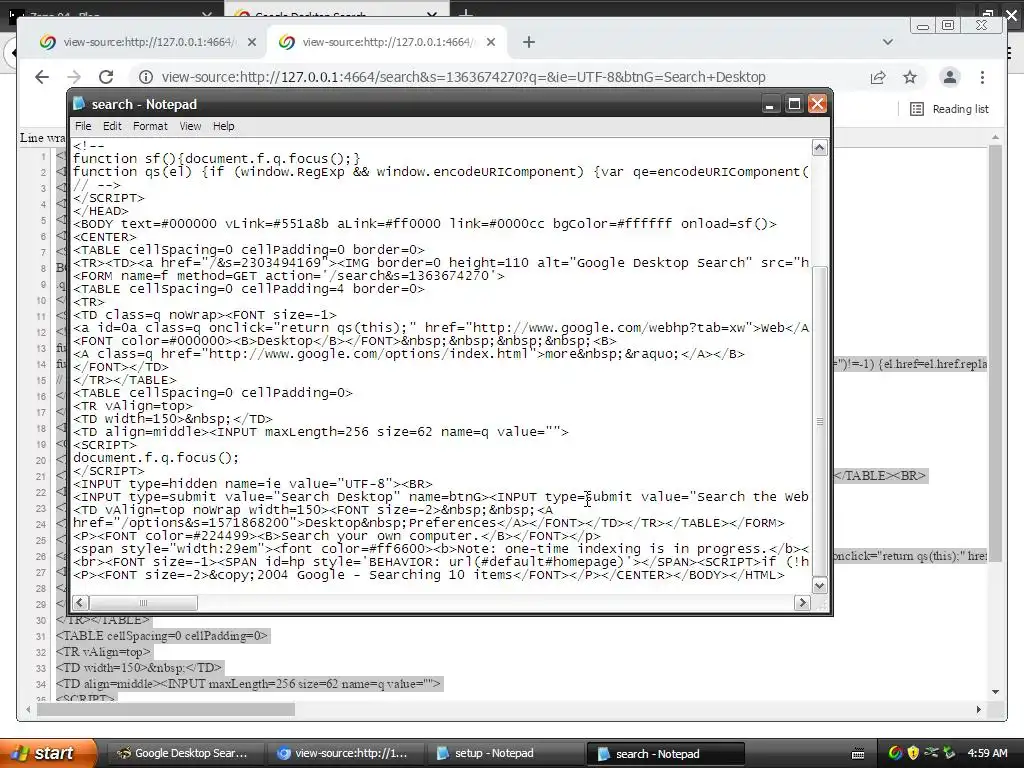Image resolution: width=1024 pixels, height=768 pixels.
Task: Share this page icon in address bar
Action: pos(878,77)
